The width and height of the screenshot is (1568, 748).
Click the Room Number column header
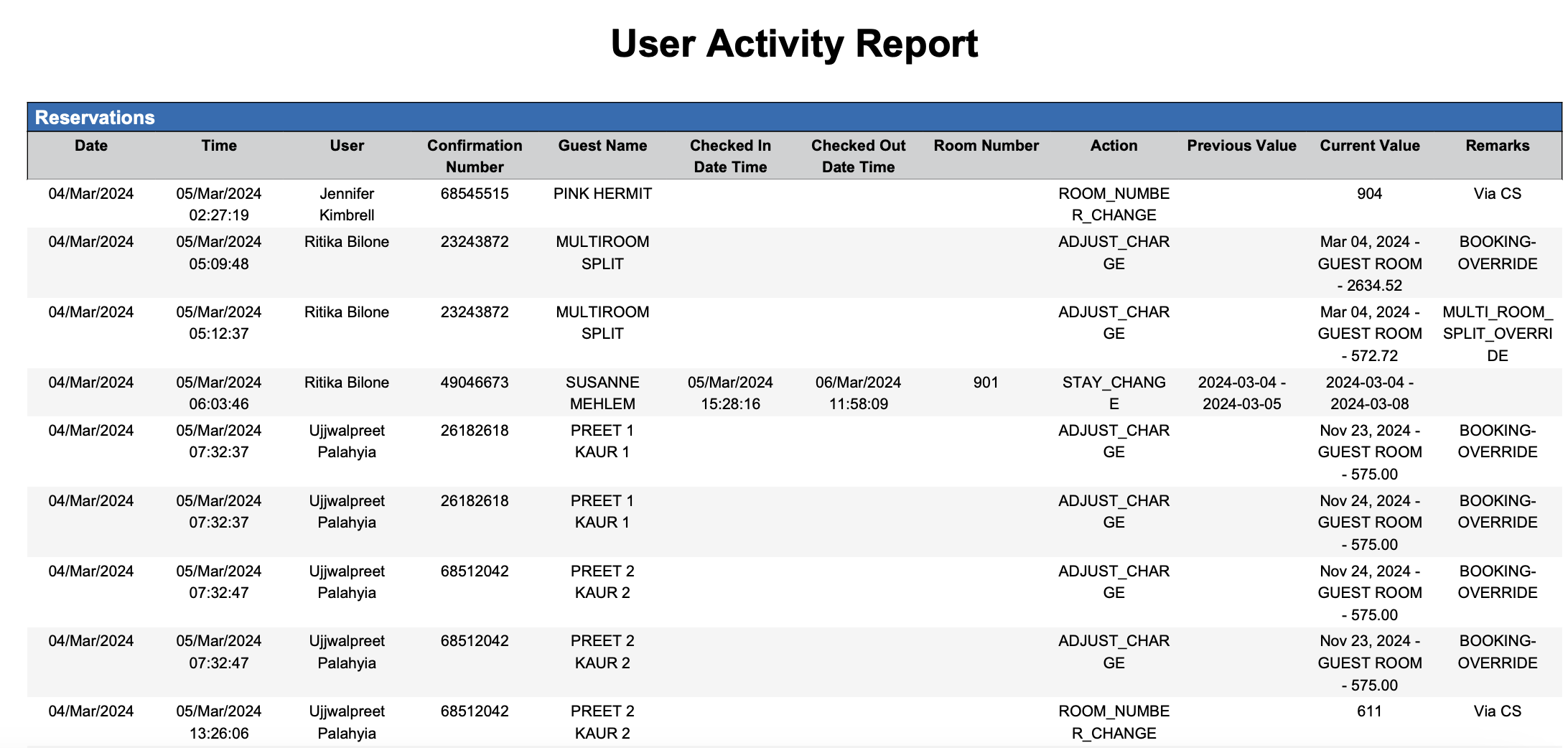[x=986, y=146]
